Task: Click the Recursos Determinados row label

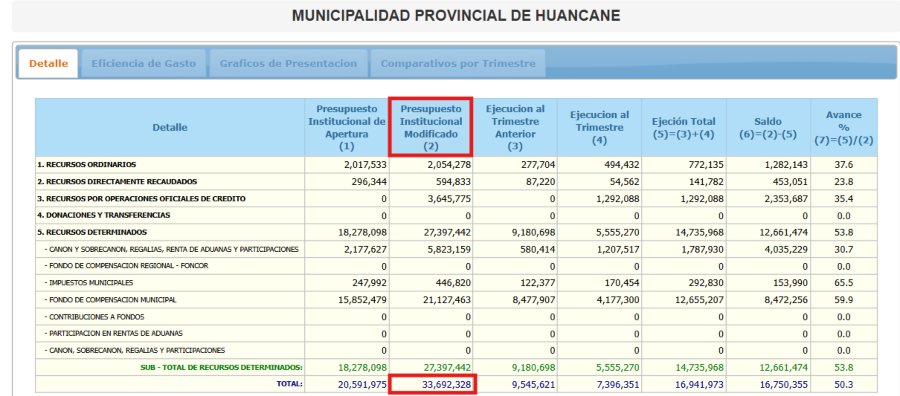Action: (92, 232)
